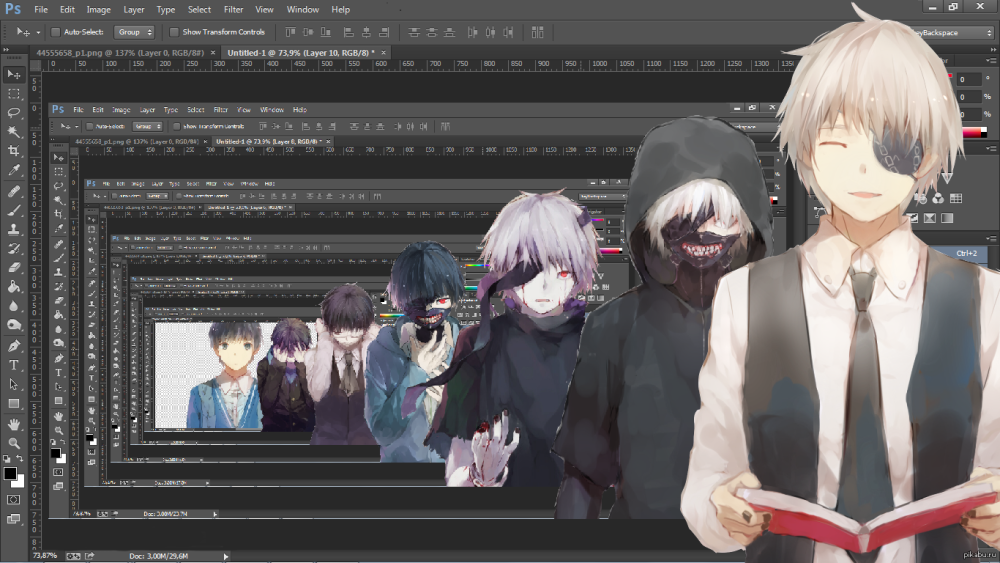This screenshot has height=563, width=1000.
Task: Select the Blur tool
Action: (13, 306)
